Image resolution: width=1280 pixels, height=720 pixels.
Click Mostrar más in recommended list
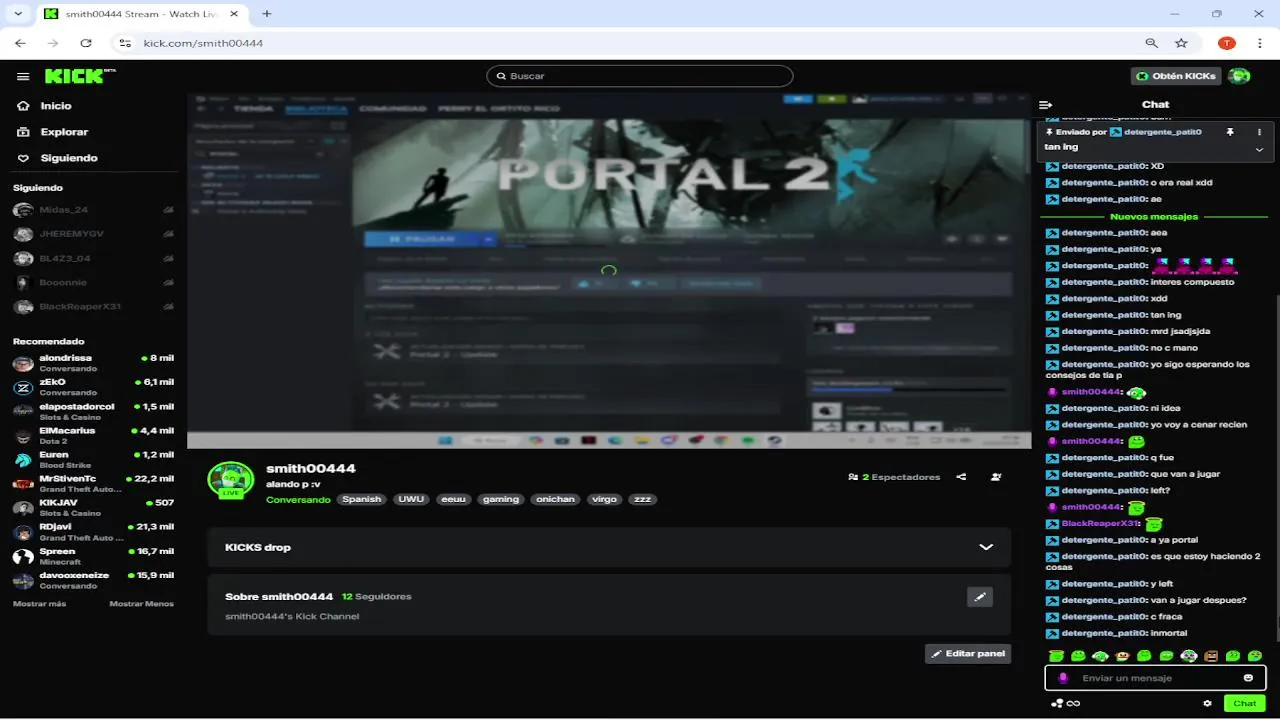tap(39, 604)
